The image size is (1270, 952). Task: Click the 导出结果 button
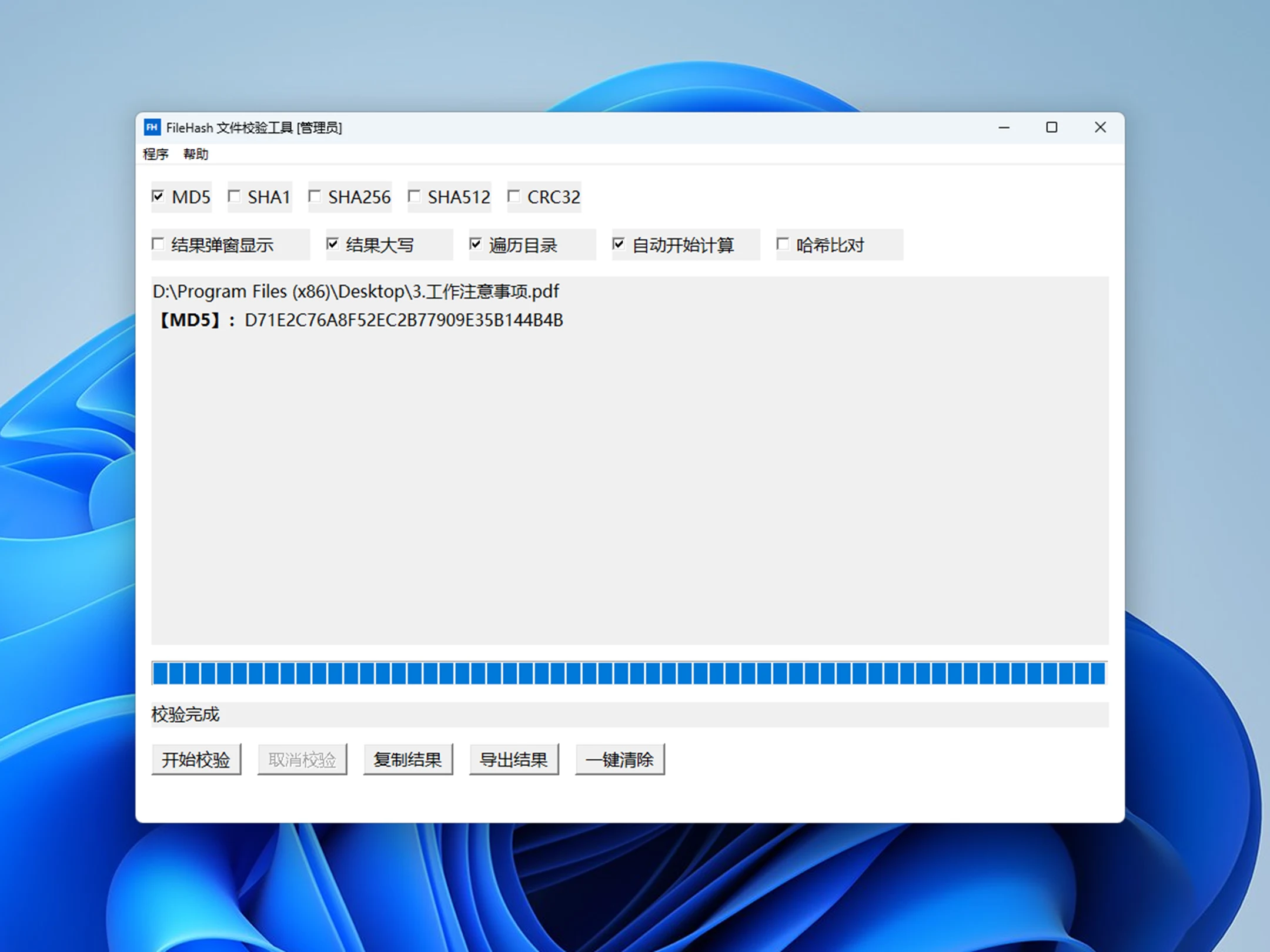pyautogui.click(x=514, y=760)
